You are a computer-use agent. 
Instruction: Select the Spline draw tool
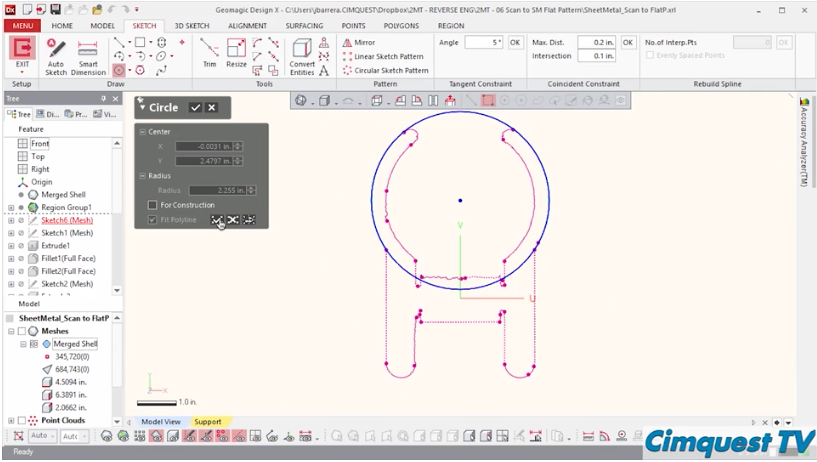[x=161, y=70]
